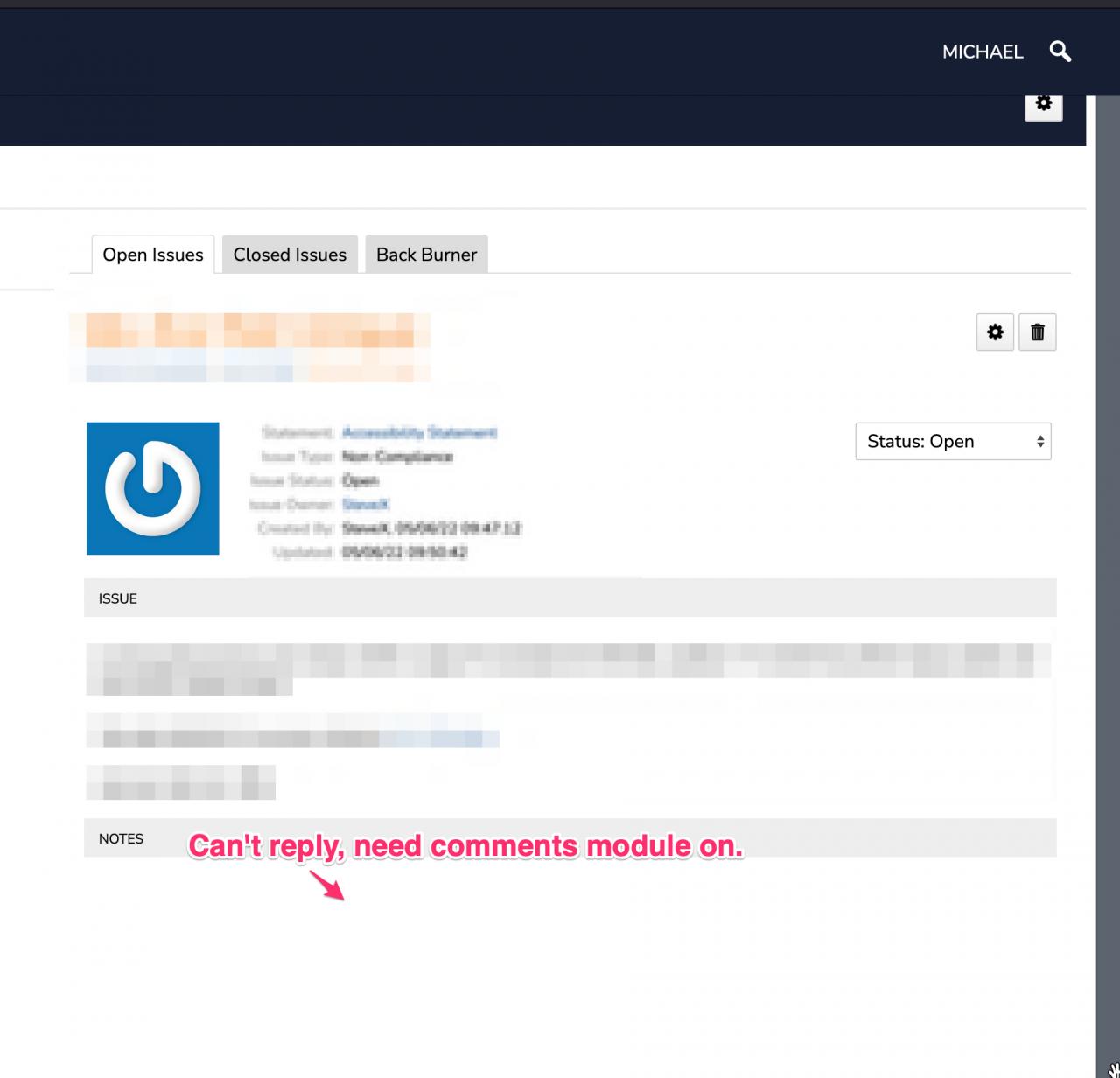Expand the Status: Open dropdown
Screen dimensions: 1120x1078
tap(953, 442)
